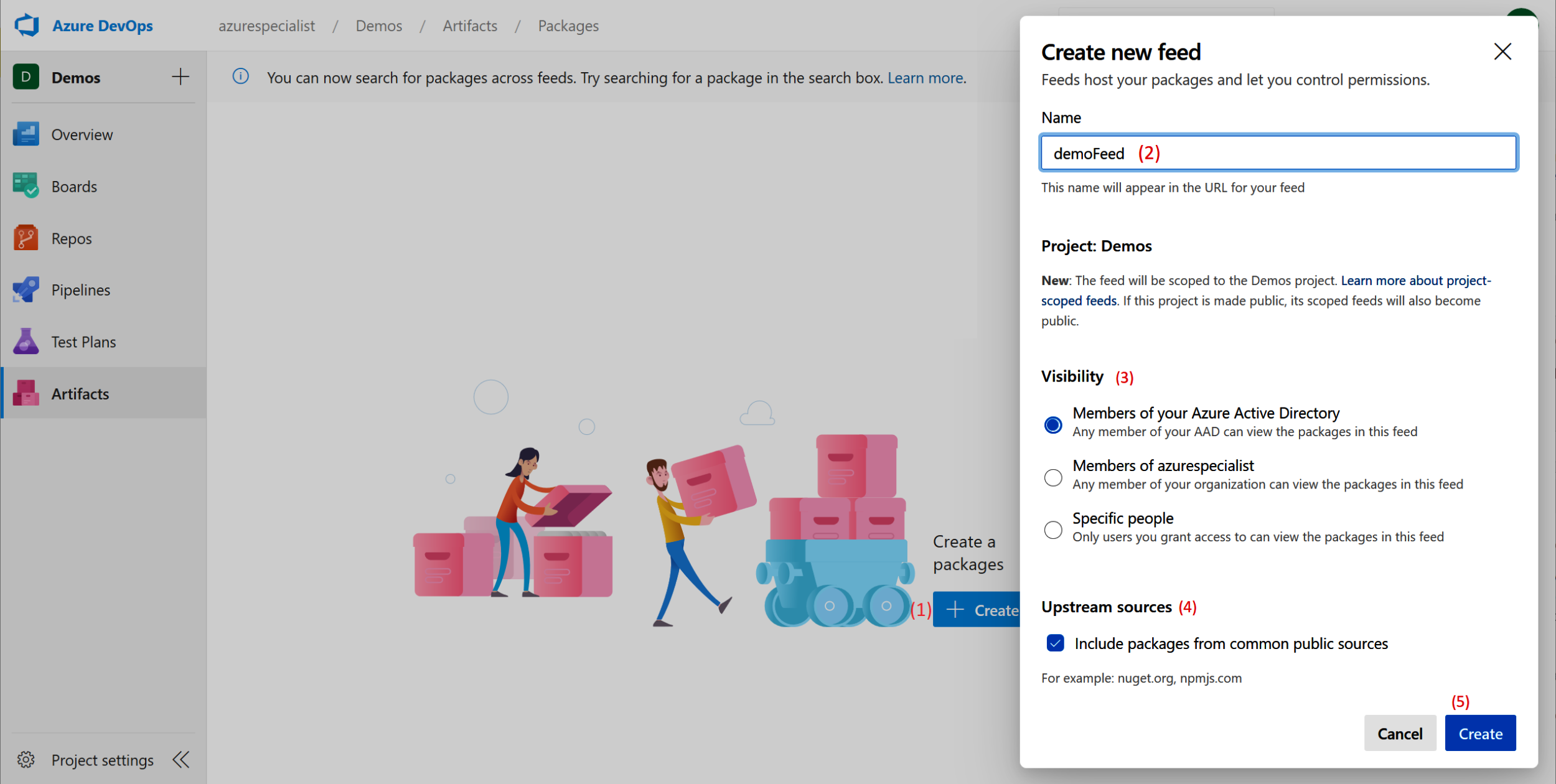Image resolution: width=1556 pixels, height=784 pixels.
Task: Select Members of azurespecialist visibility option
Action: point(1053,478)
